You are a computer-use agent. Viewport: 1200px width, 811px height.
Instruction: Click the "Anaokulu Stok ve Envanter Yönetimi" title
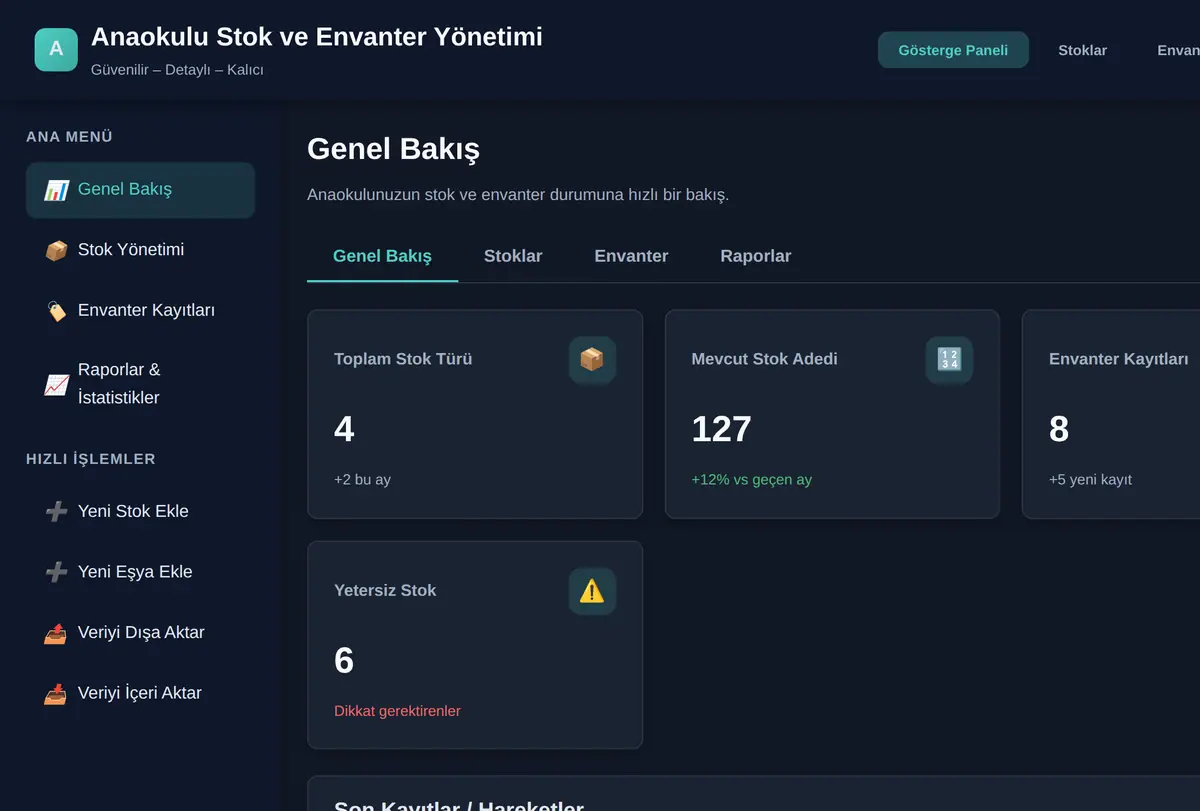(317, 37)
